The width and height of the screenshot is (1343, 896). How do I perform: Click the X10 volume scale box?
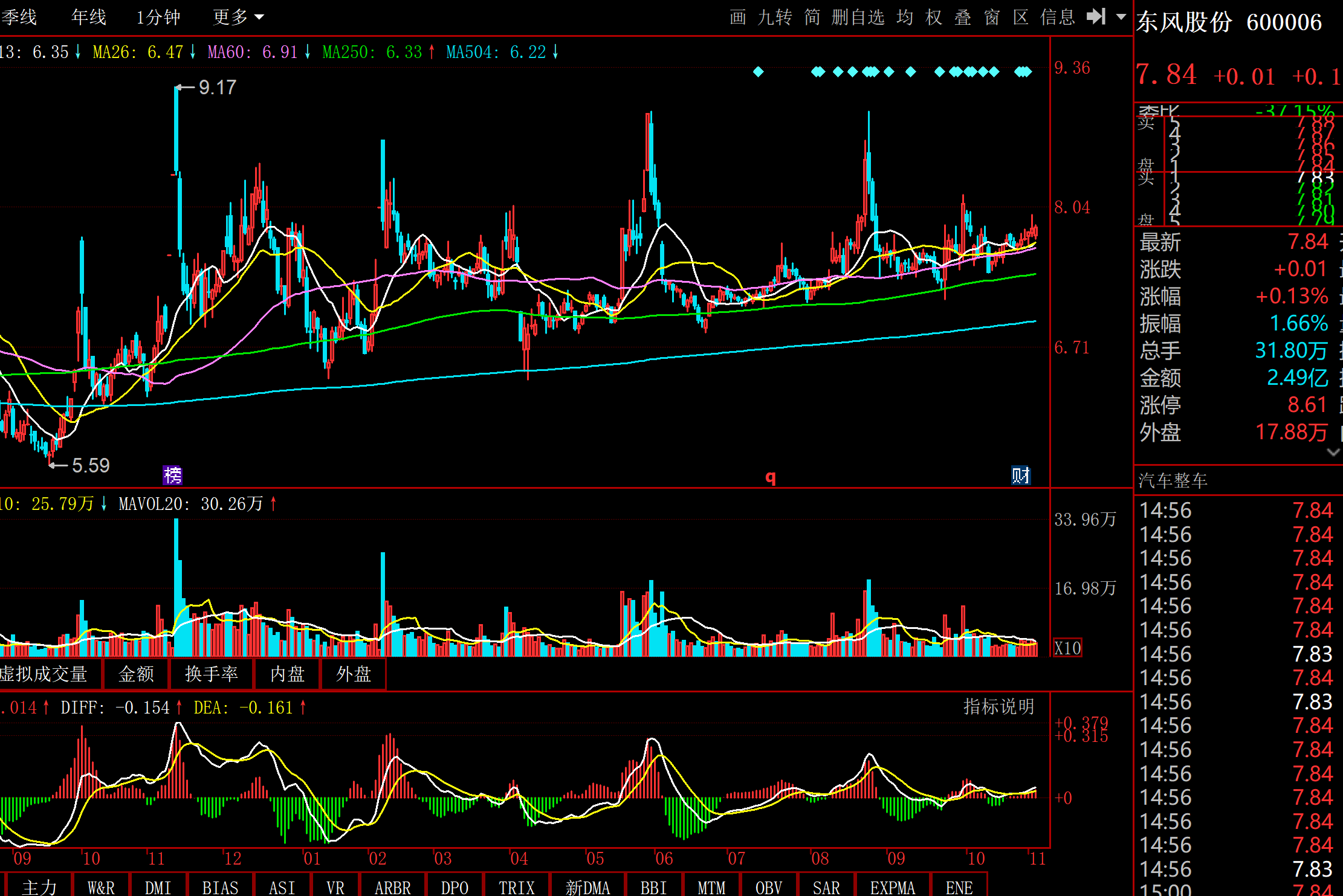click(1067, 648)
